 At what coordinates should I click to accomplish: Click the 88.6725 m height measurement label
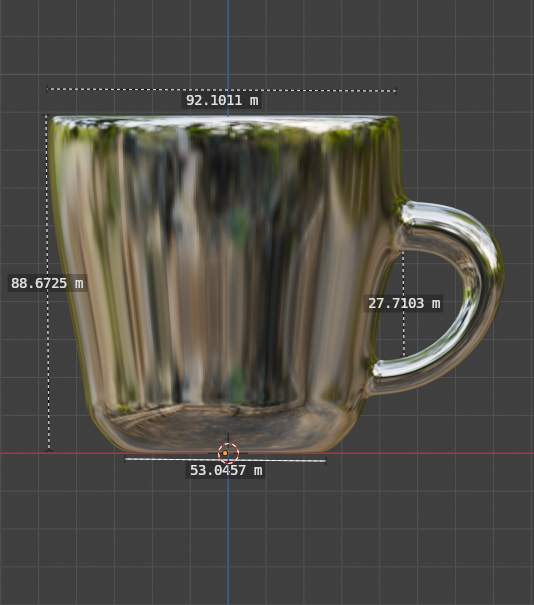47,283
